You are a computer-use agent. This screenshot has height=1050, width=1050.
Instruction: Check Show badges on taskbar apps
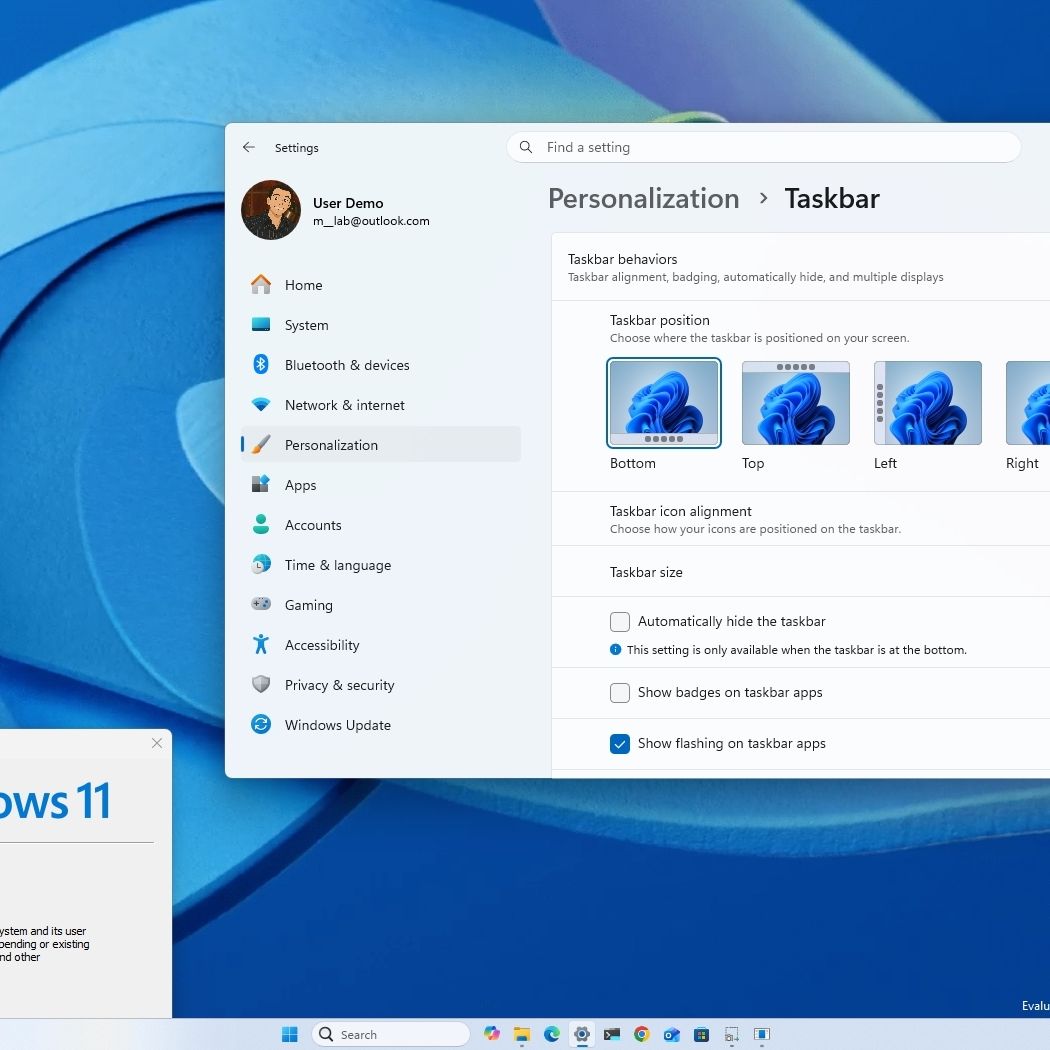(x=619, y=692)
